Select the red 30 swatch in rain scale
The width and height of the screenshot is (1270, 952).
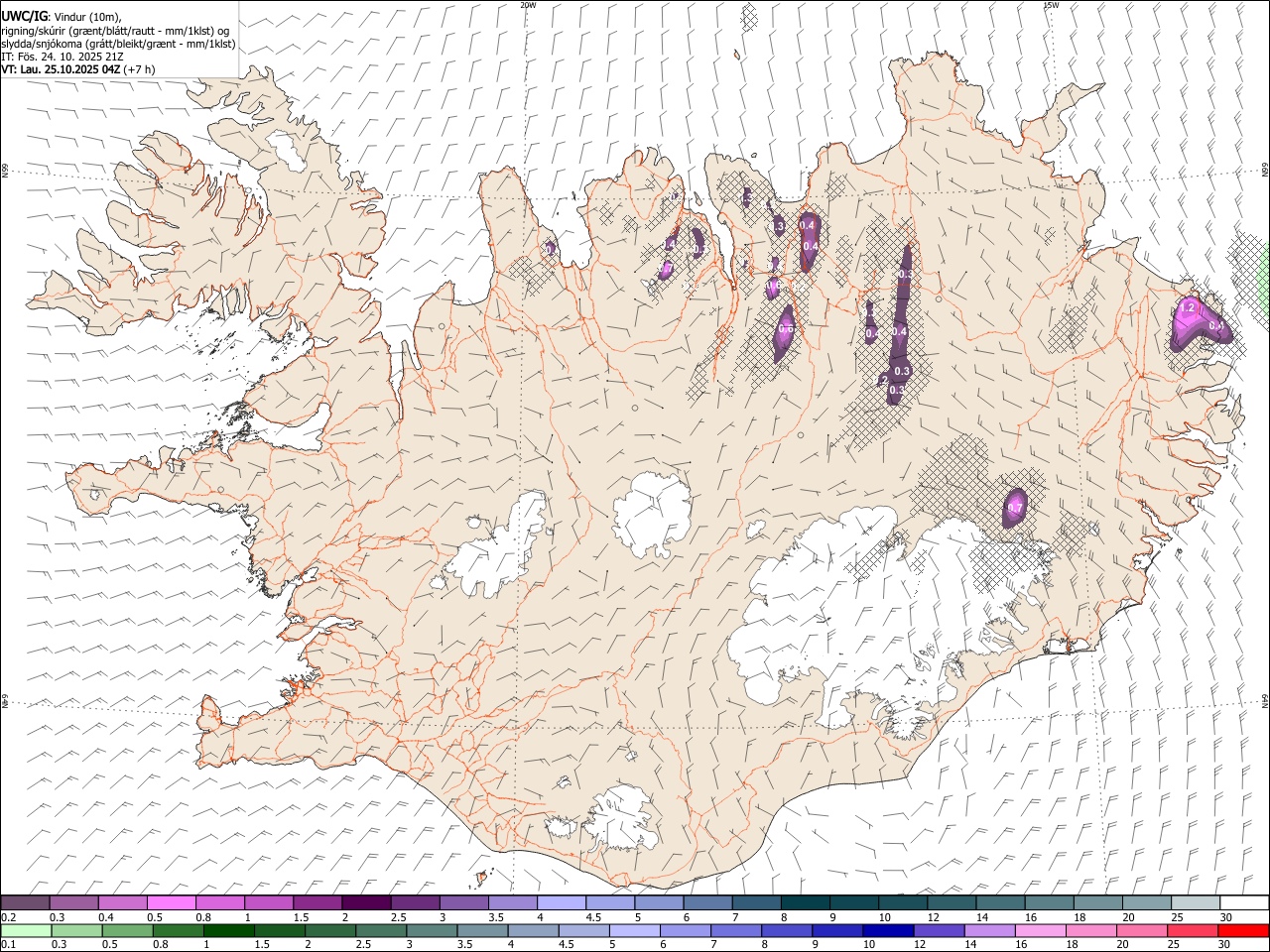[x=1243, y=930]
